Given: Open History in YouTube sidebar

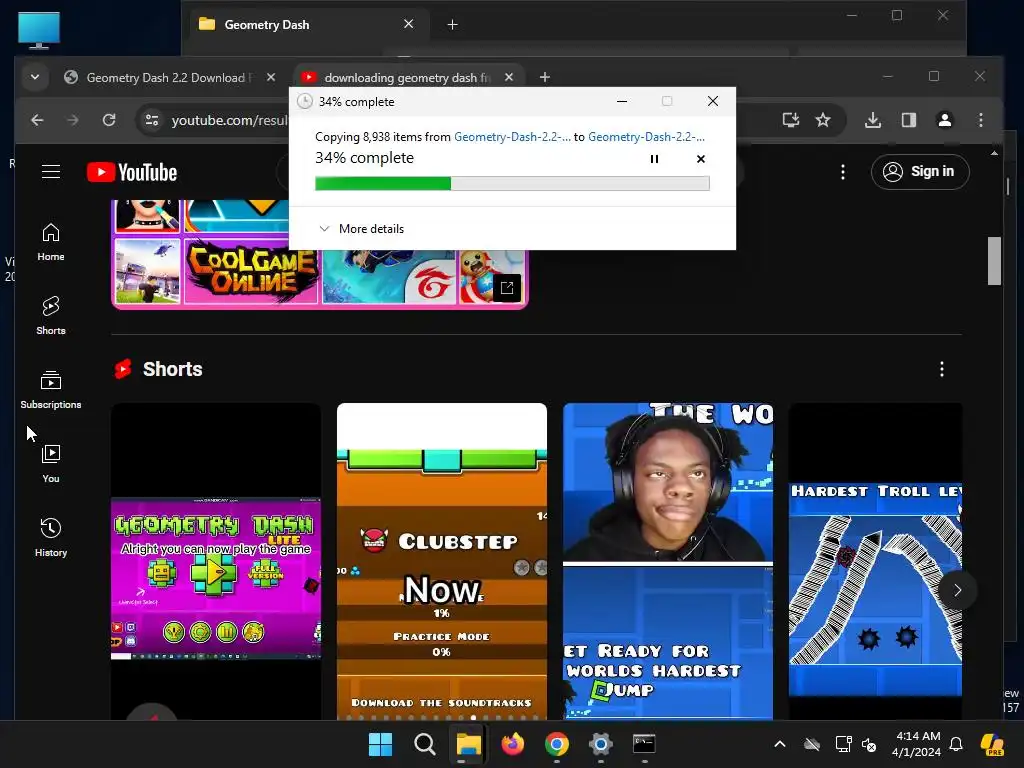Looking at the screenshot, I should click(51, 537).
